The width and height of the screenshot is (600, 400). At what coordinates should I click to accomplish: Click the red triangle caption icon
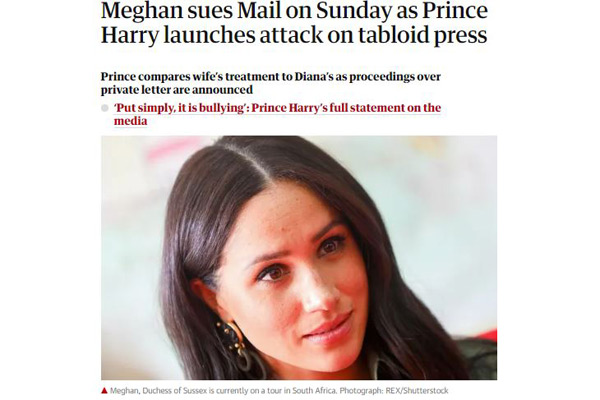pos(105,389)
